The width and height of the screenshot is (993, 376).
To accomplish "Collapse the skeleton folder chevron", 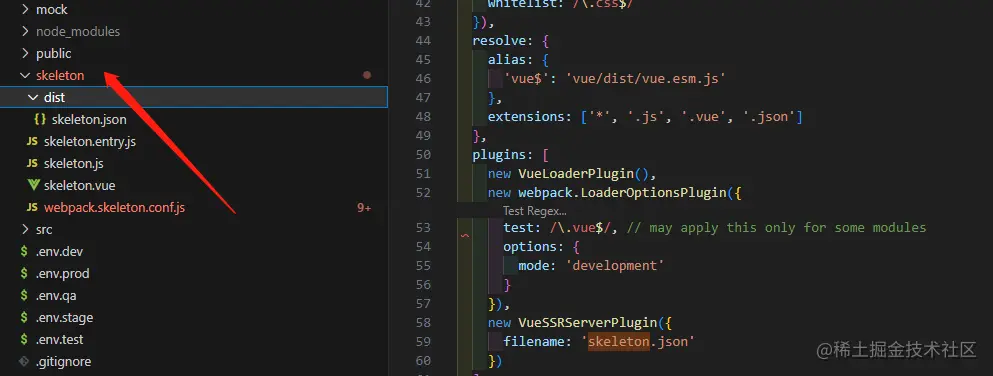I will click(25, 75).
